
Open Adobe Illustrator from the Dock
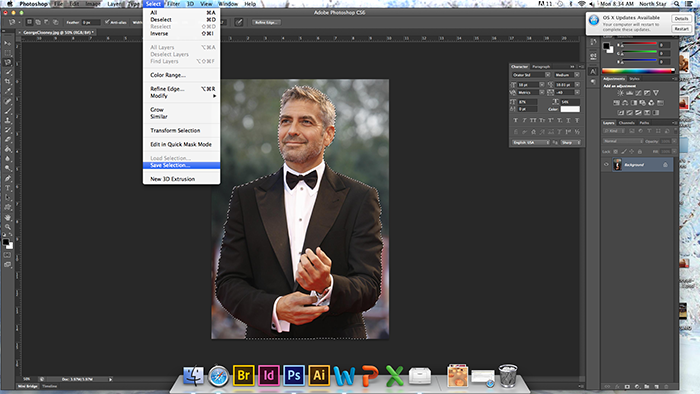(319, 375)
